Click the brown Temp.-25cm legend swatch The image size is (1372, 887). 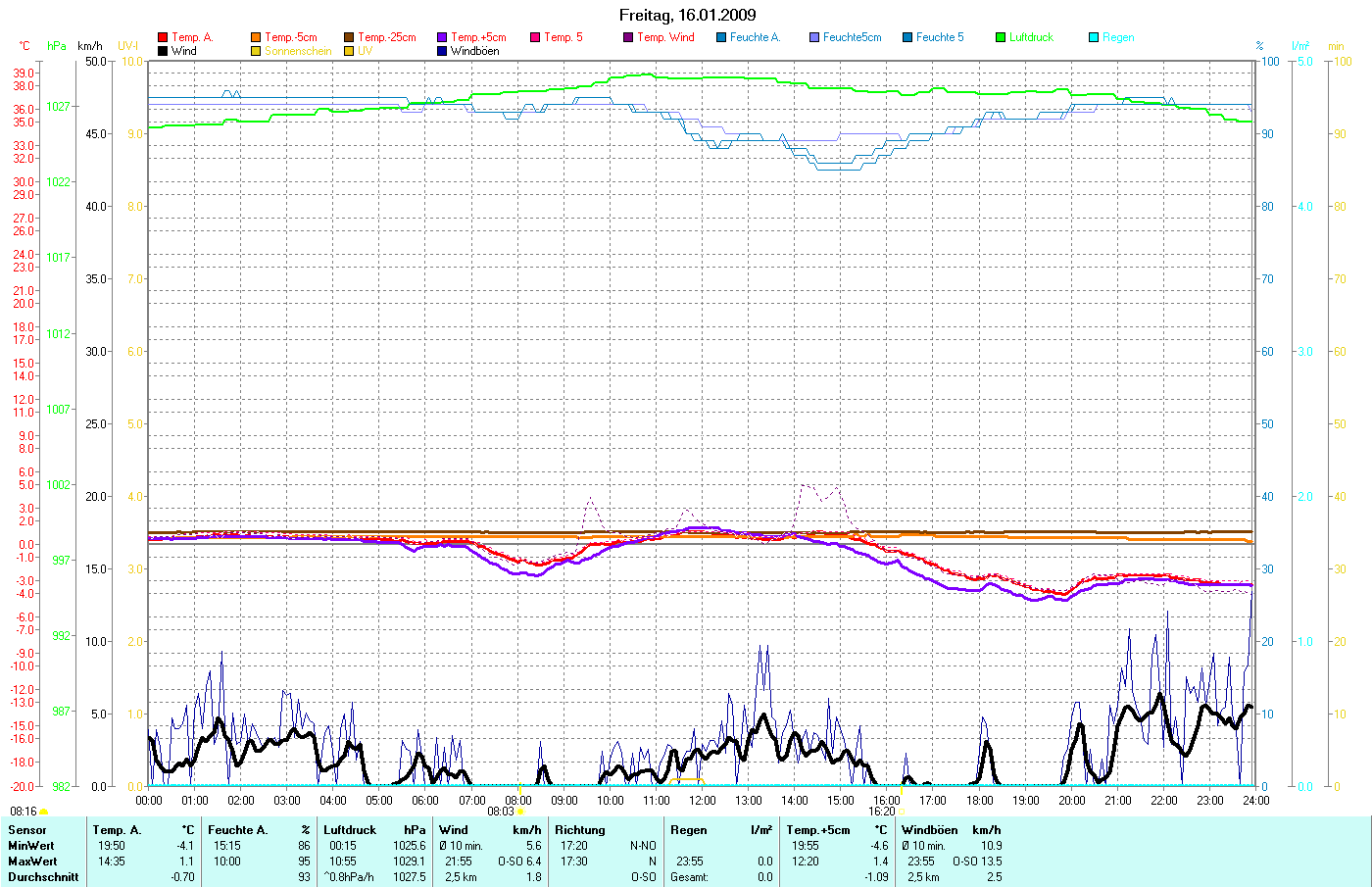349,37
